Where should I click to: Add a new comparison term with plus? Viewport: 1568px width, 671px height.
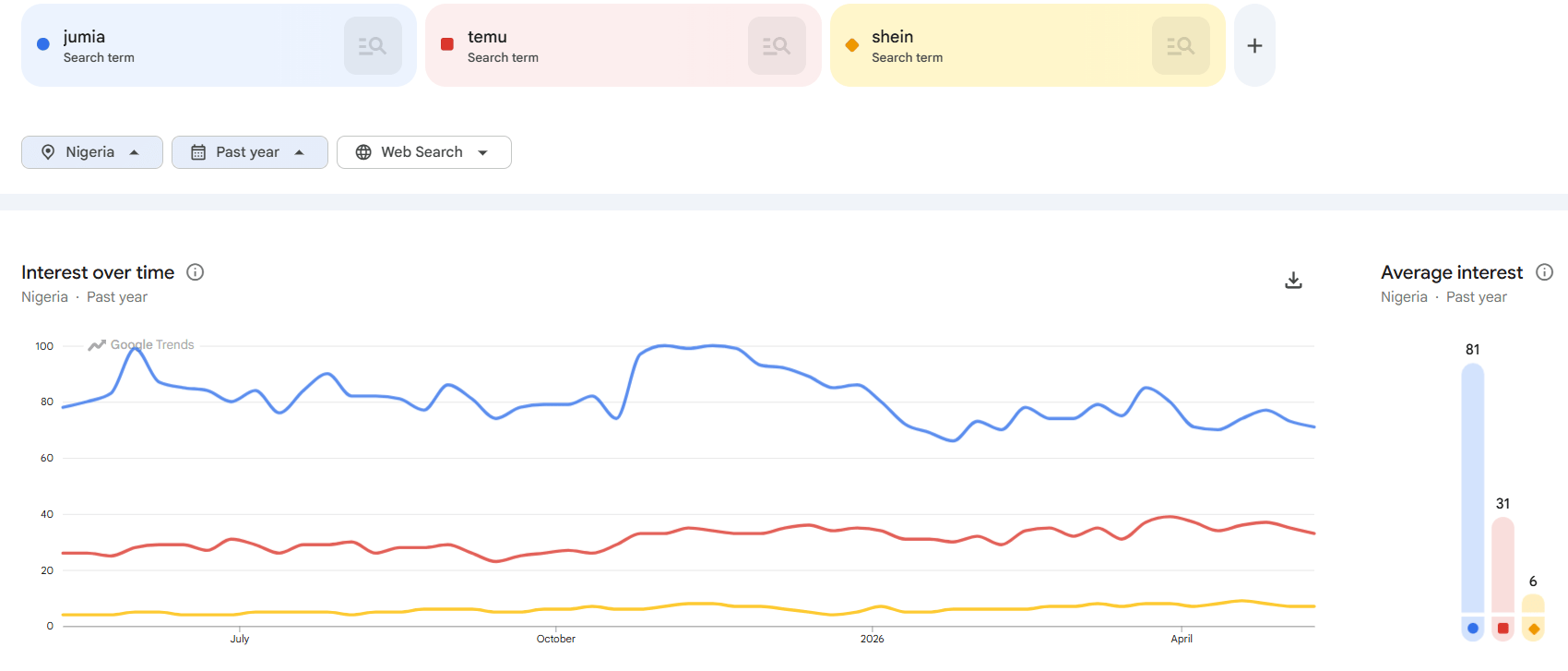coord(1254,45)
